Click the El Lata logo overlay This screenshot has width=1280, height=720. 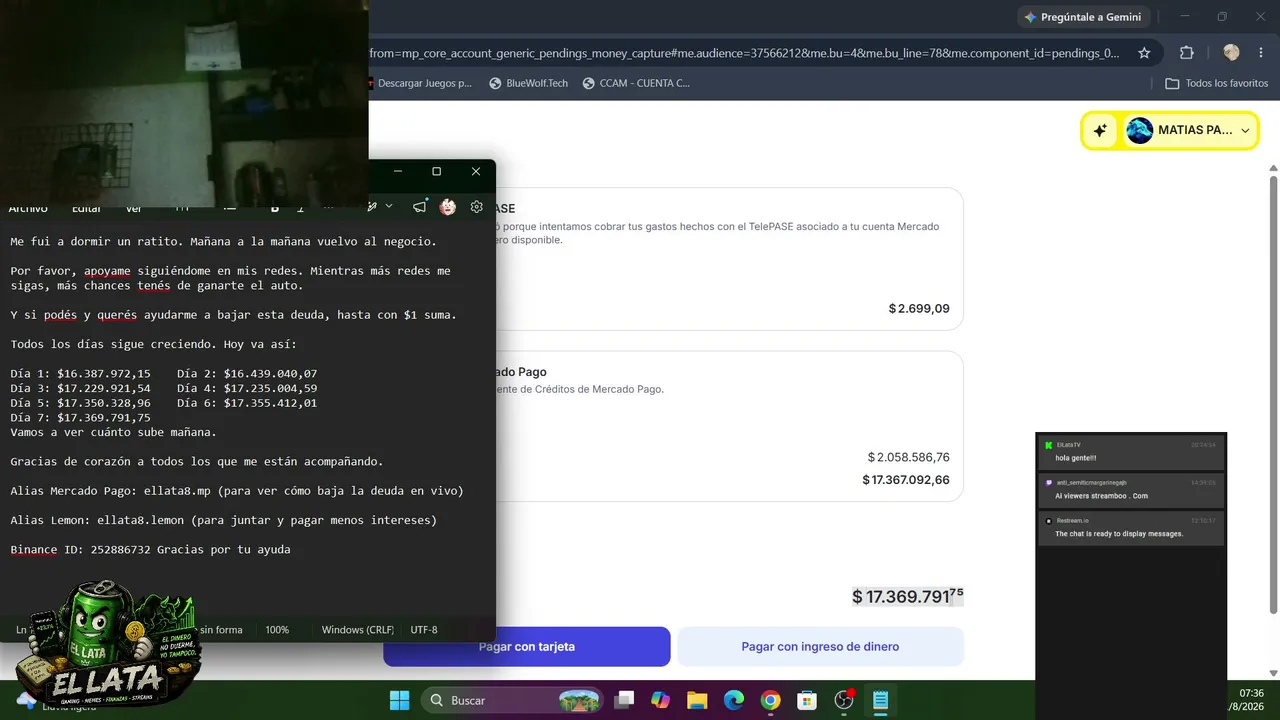(108, 645)
